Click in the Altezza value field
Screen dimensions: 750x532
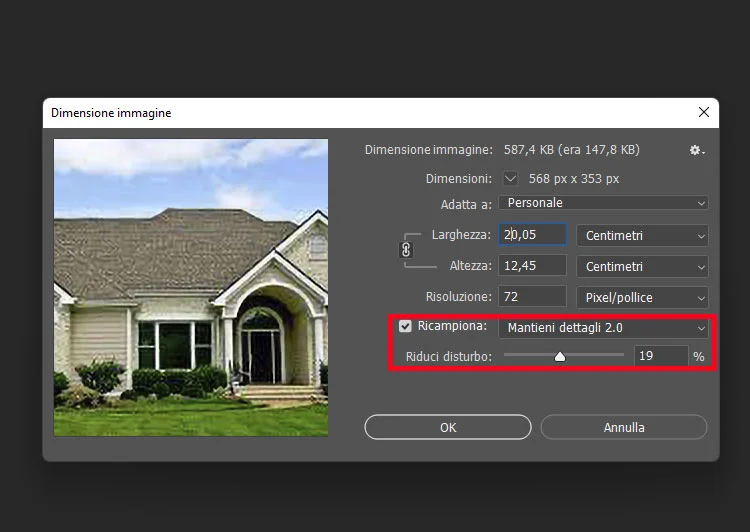pyautogui.click(x=532, y=266)
